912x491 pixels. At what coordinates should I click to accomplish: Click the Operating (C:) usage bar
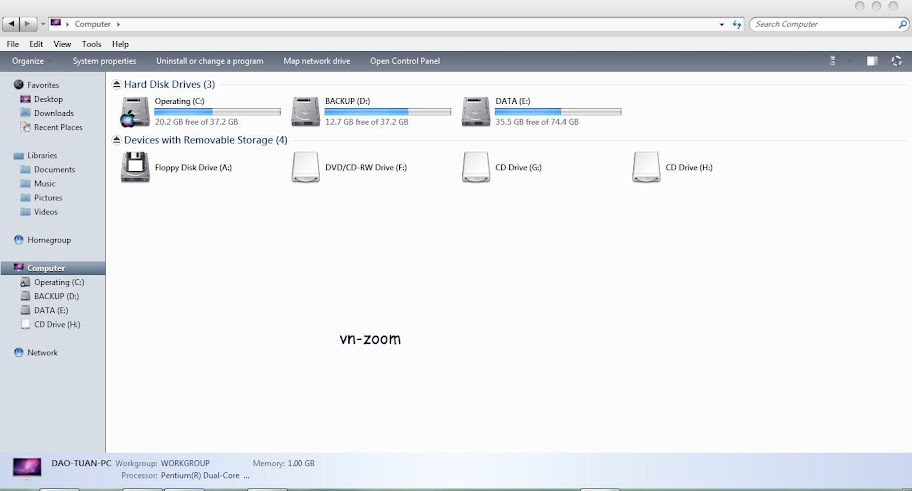tap(218, 112)
